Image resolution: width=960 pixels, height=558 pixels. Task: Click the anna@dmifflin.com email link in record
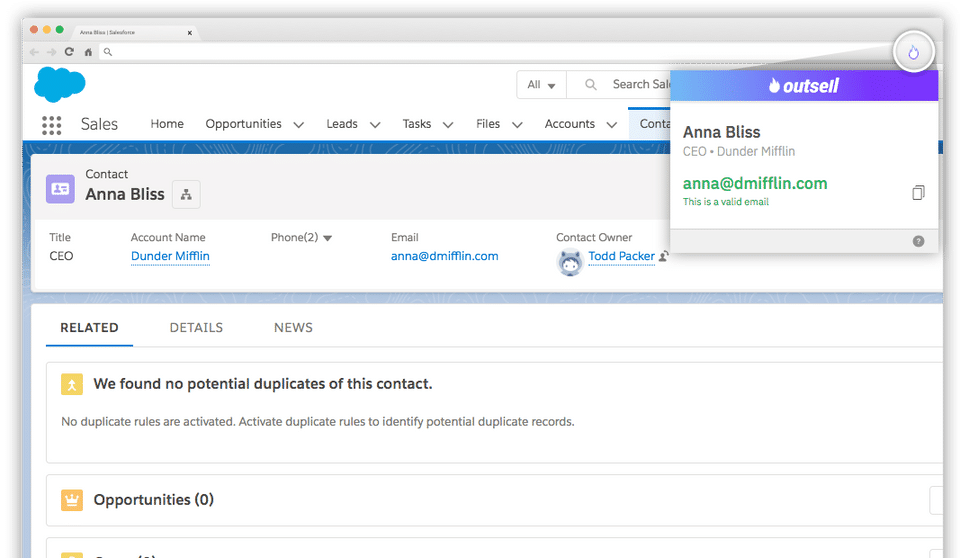click(444, 256)
